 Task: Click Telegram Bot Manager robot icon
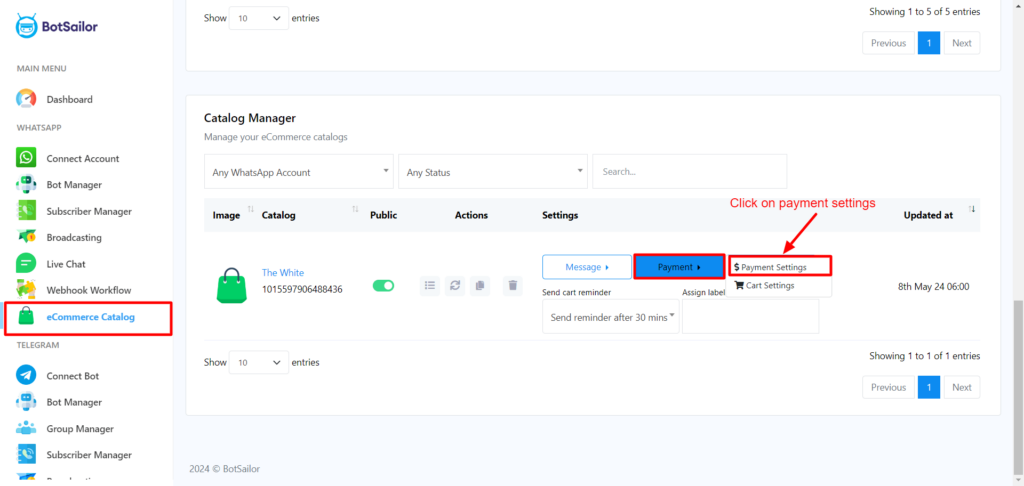coord(26,402)
